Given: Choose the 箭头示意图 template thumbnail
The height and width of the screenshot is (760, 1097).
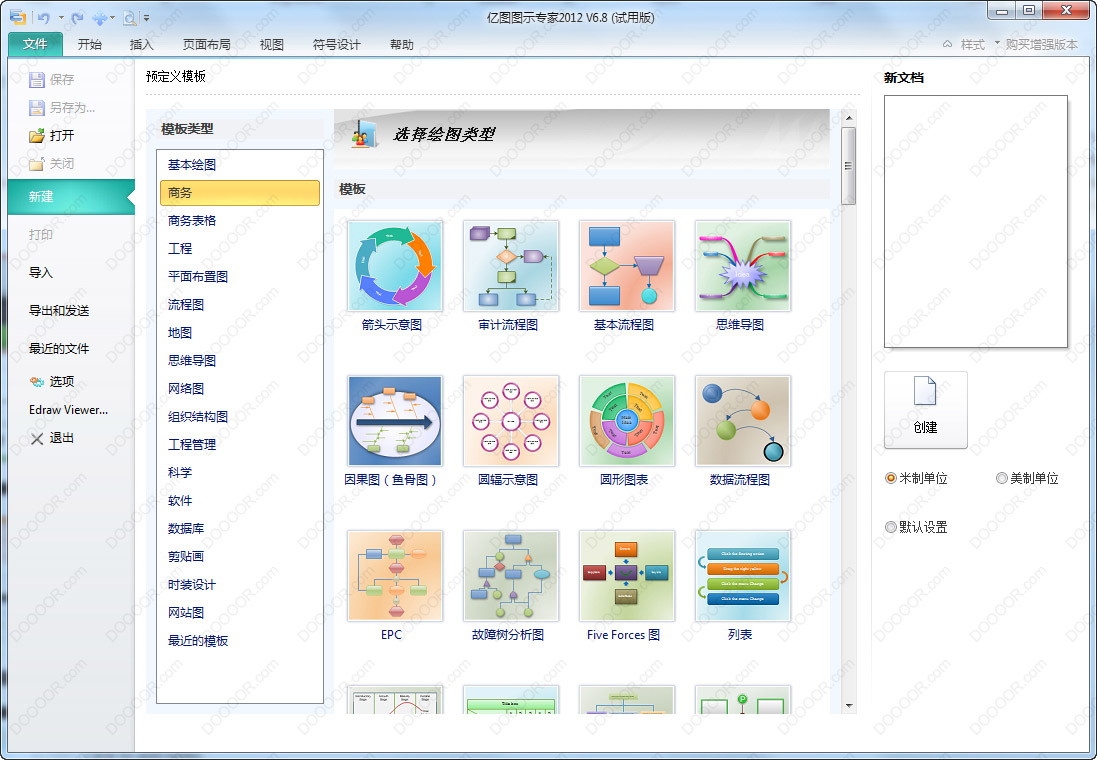Looking at the screenshot, I should [395, 266].
